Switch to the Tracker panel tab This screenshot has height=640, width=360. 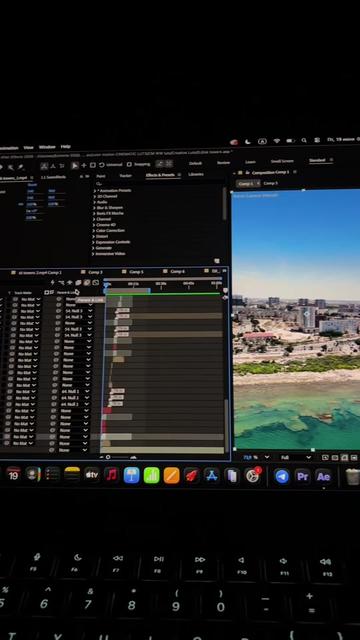[125, 176]
